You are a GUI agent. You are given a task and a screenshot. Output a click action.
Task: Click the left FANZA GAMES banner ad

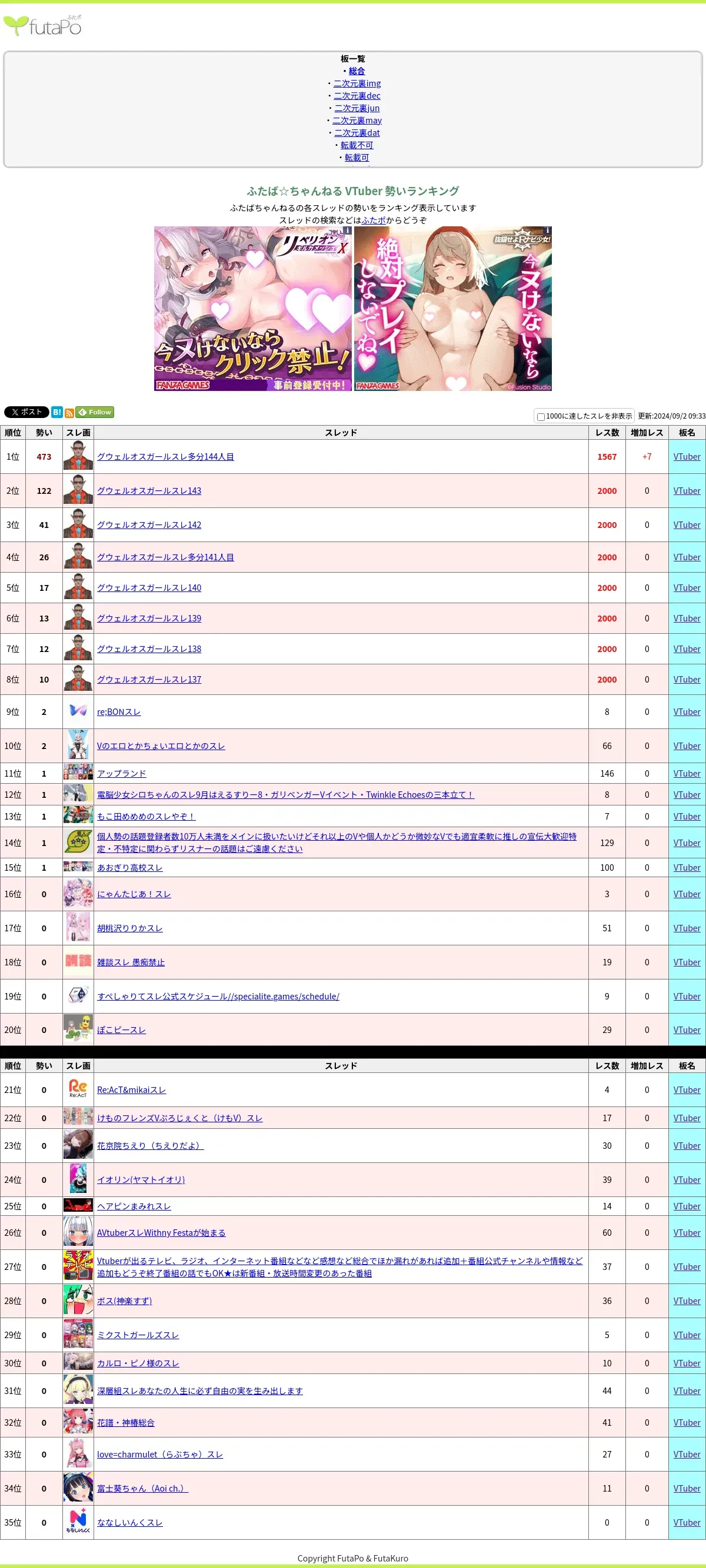(x=253, y=309)
